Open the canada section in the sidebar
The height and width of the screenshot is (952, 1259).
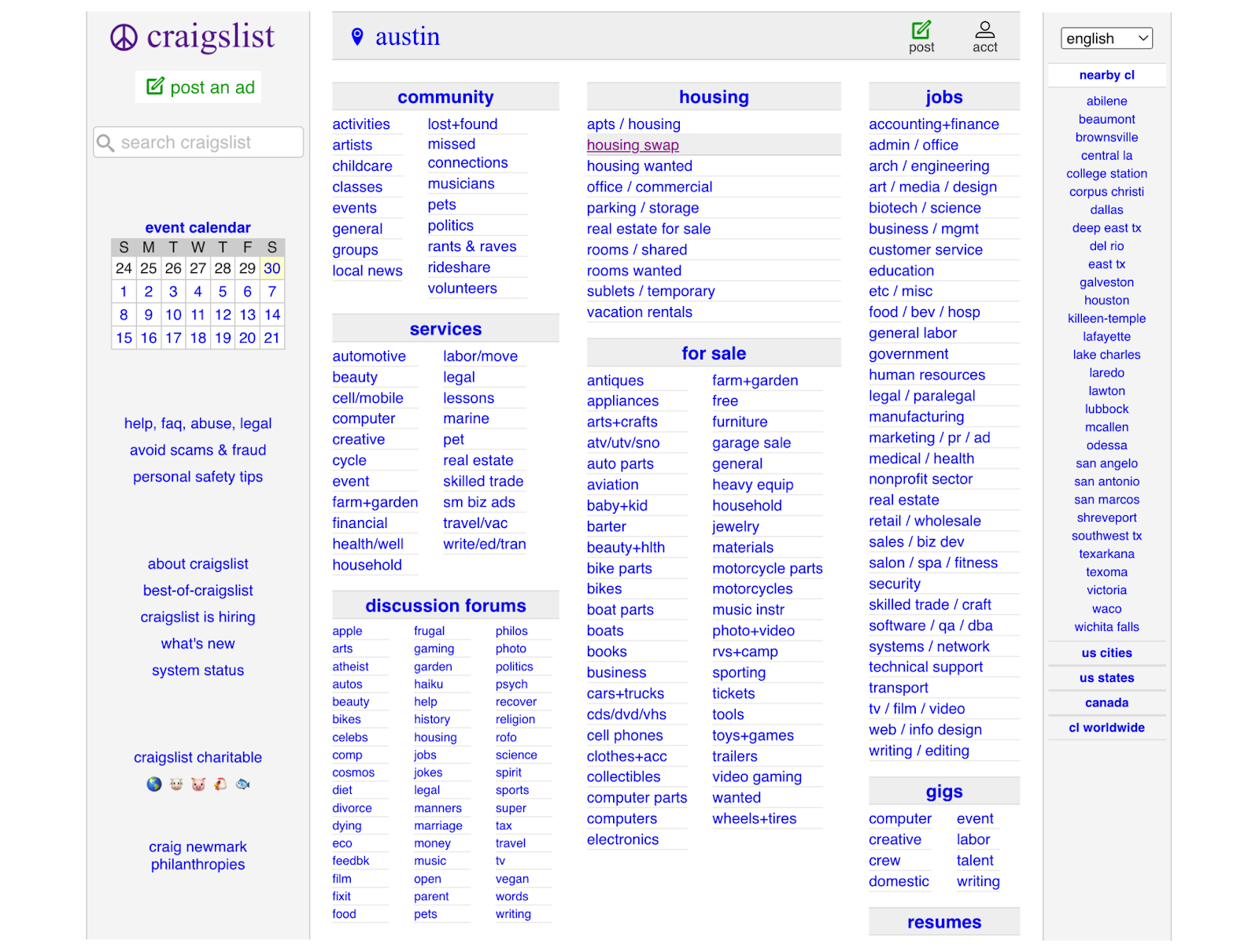(x=1106, y=702)
